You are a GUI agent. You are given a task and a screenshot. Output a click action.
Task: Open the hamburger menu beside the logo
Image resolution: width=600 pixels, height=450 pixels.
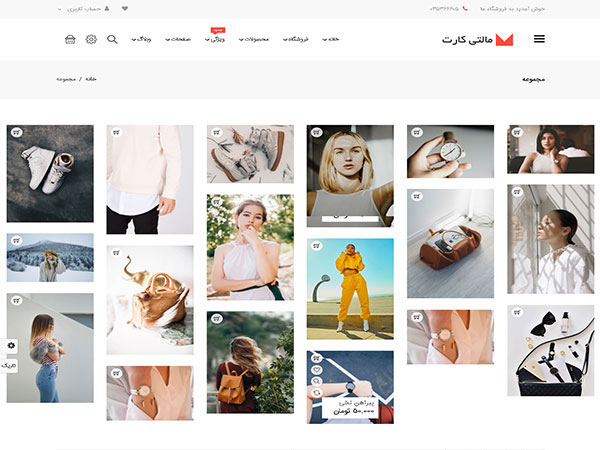pos(539,39)
